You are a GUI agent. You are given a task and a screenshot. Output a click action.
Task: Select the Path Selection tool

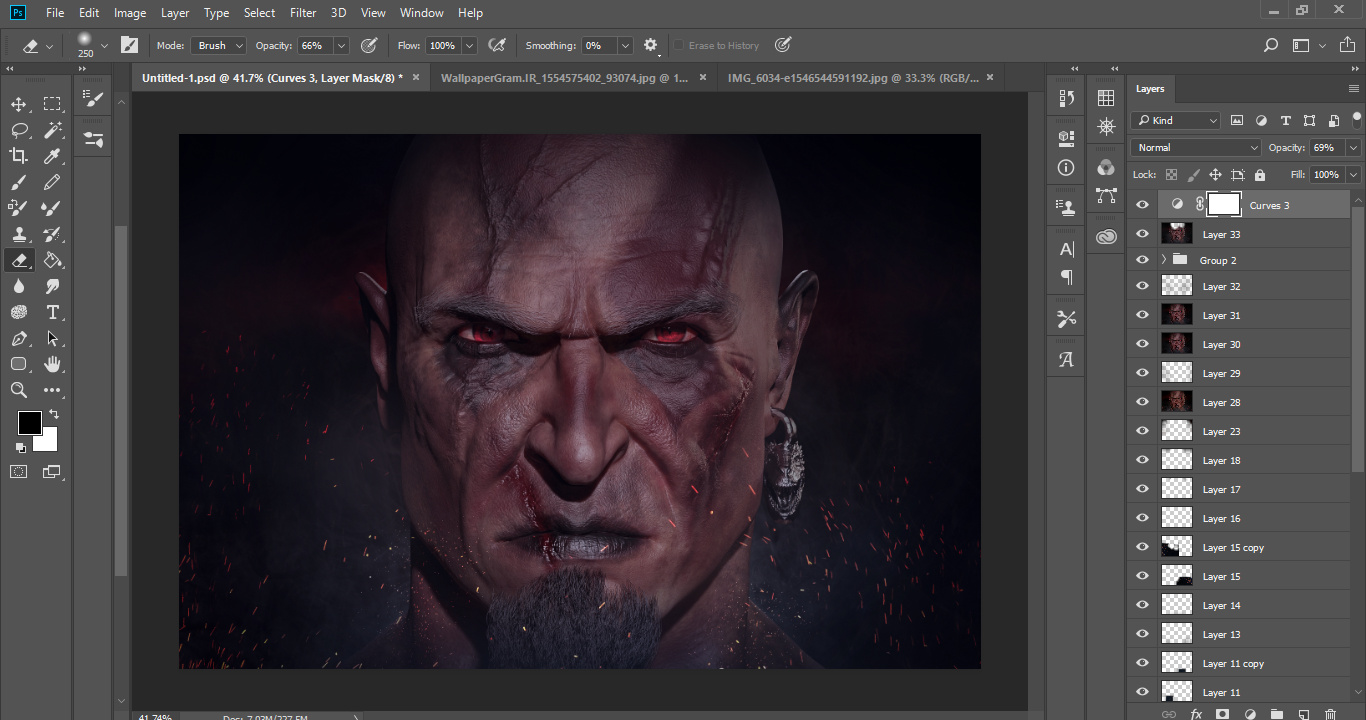[x=52, y=338]
